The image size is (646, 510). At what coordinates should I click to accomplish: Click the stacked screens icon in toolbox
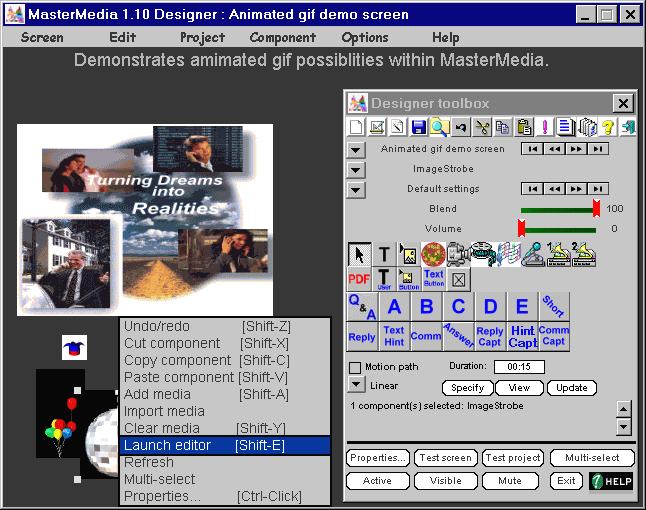587,127
